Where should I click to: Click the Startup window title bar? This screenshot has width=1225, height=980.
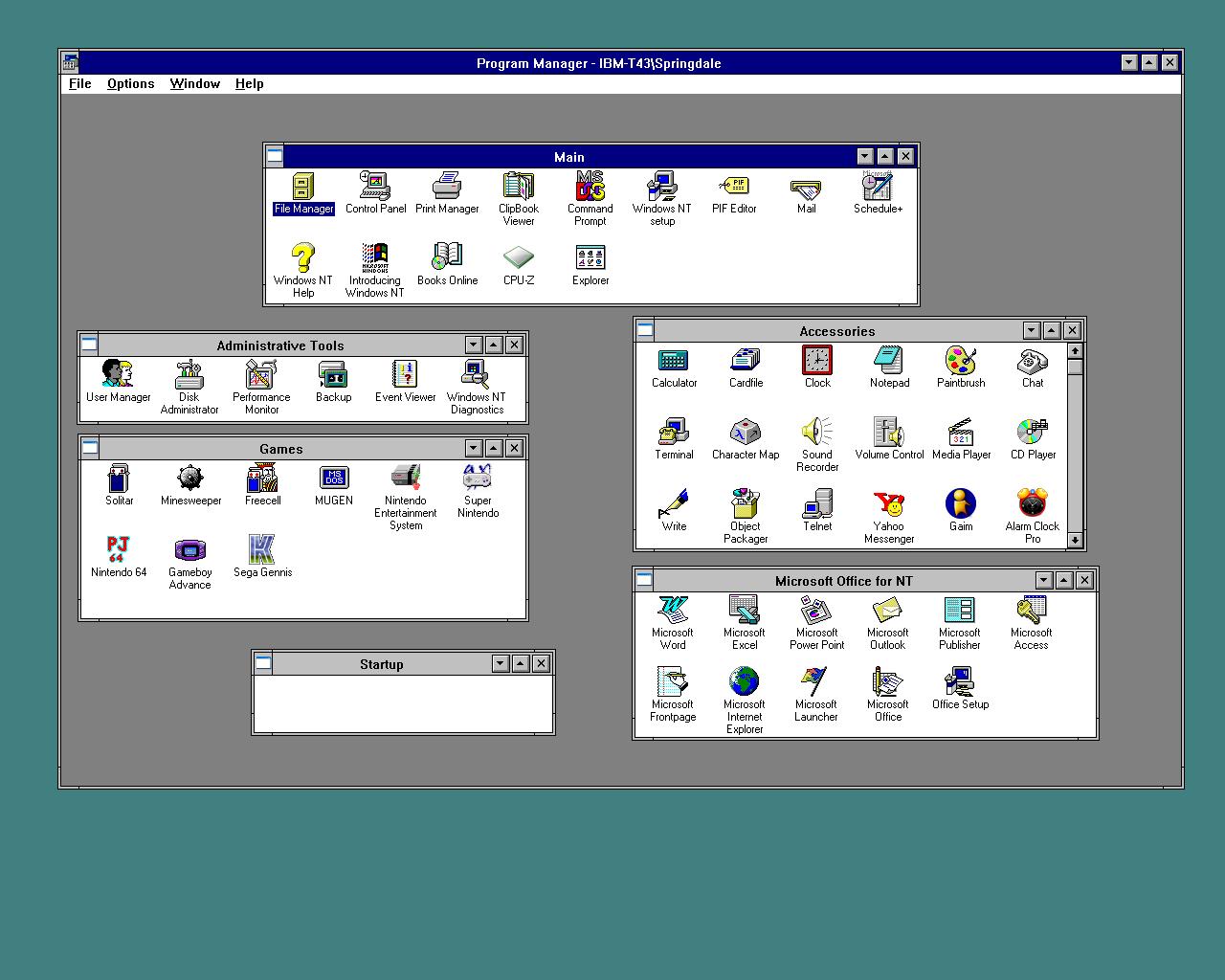382,663
